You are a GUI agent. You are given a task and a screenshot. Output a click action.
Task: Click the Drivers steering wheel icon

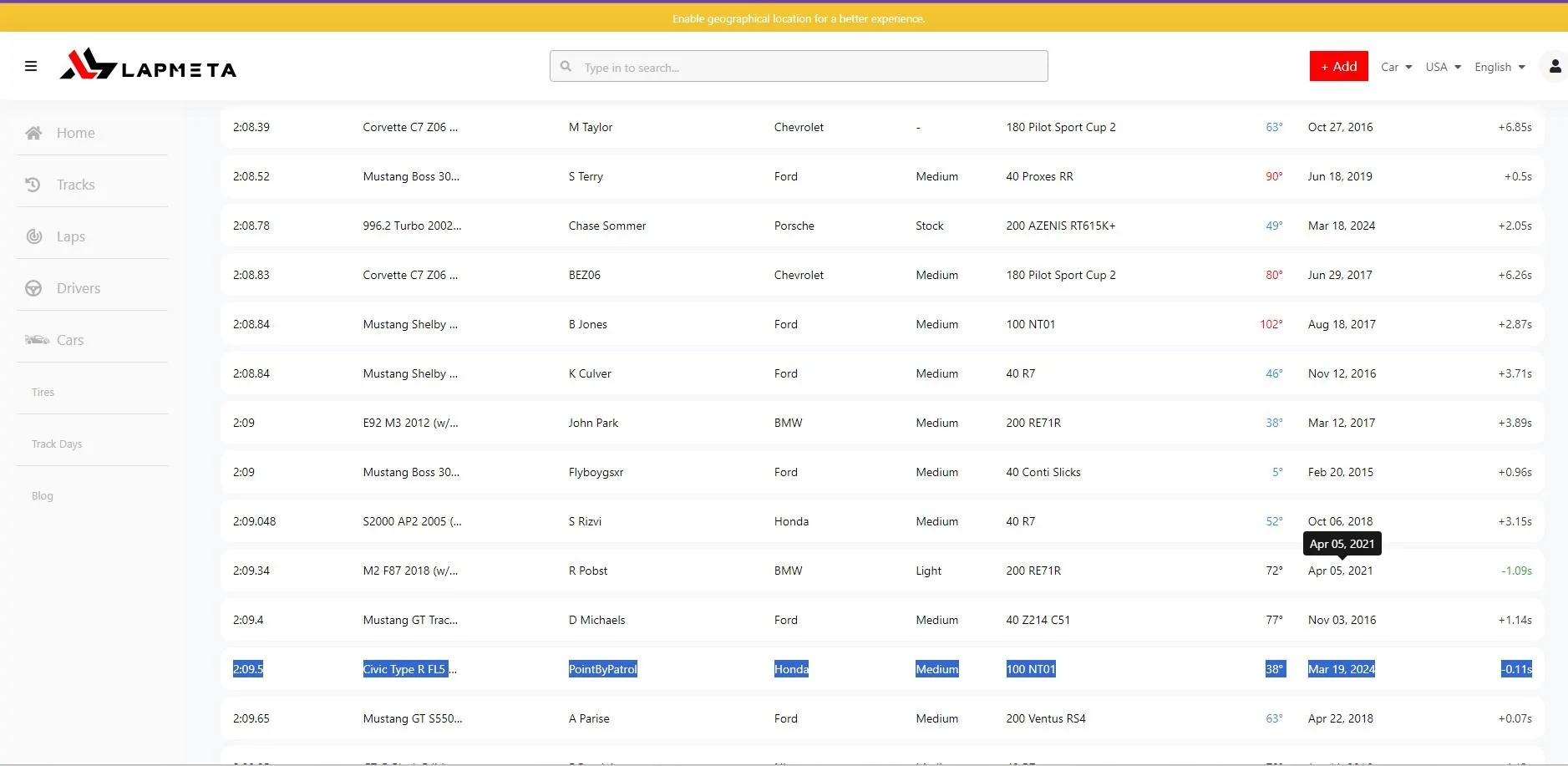33,288
